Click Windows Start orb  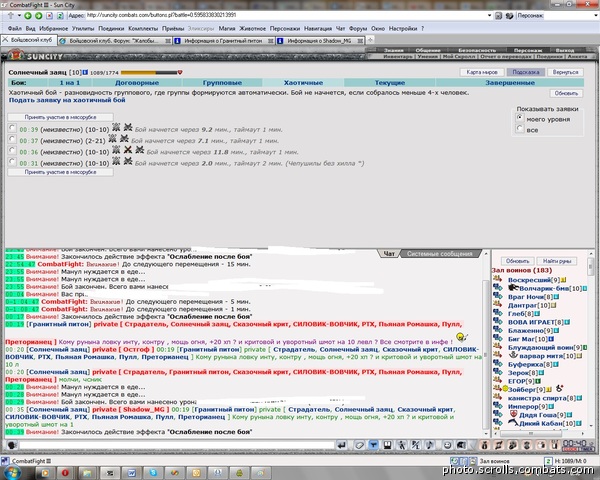11,473
